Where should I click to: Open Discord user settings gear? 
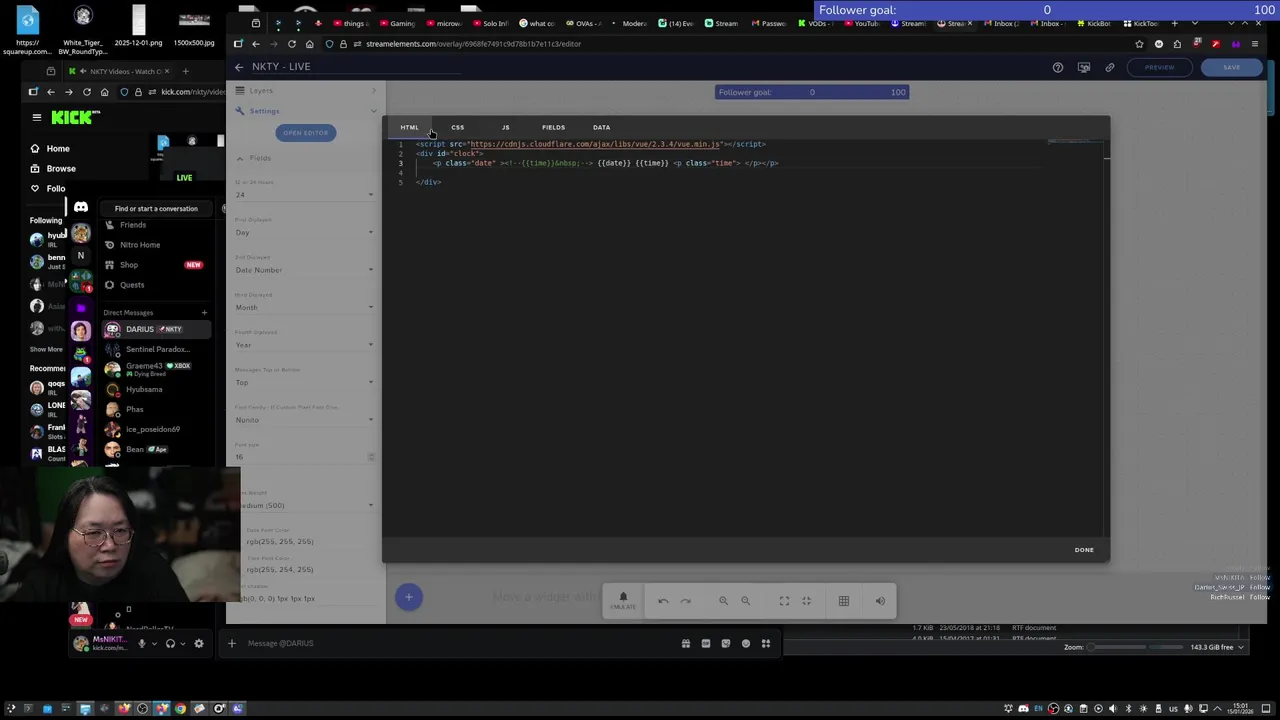click(198, 644)
